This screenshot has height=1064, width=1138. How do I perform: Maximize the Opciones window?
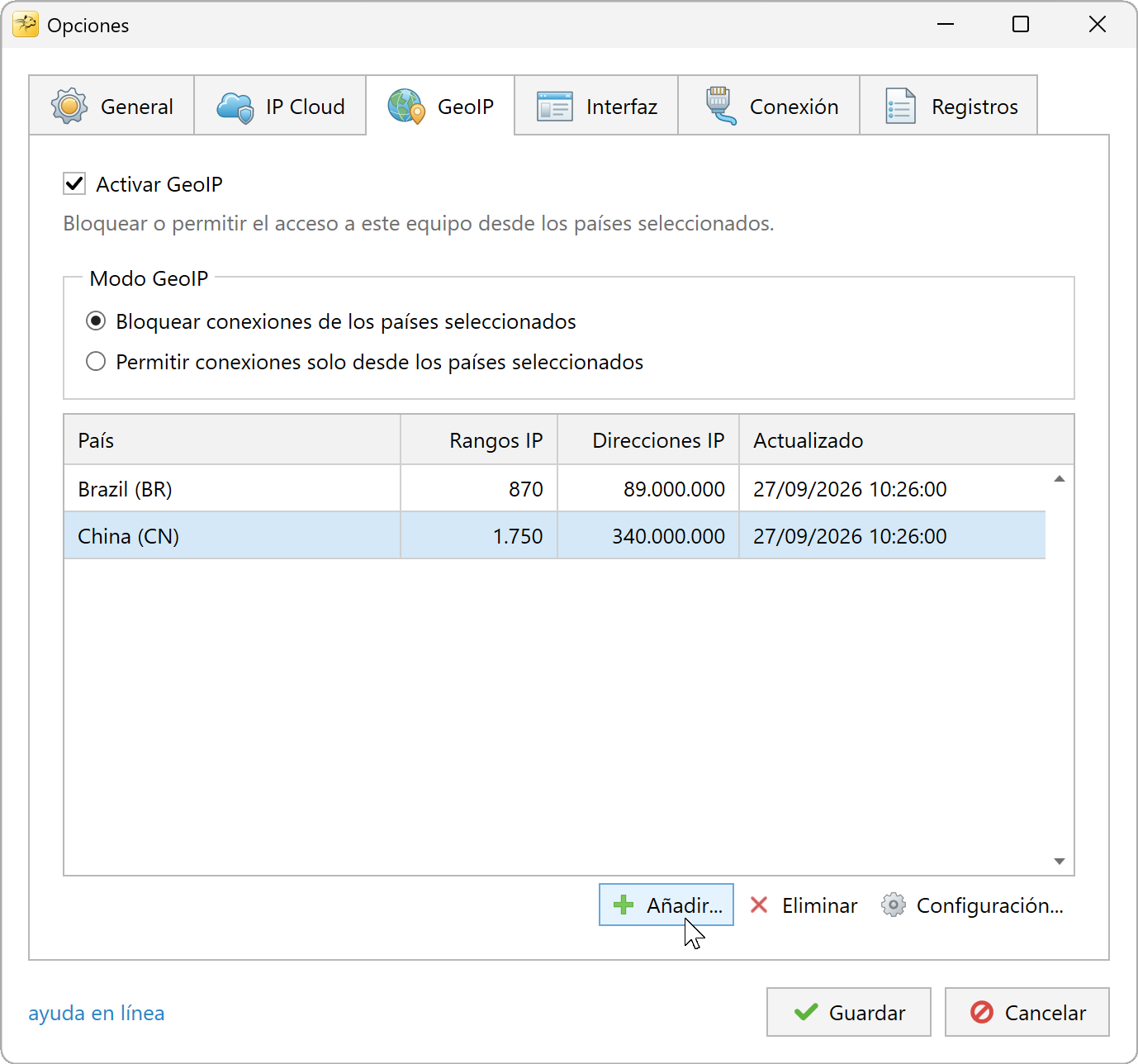pos(1021,24)
